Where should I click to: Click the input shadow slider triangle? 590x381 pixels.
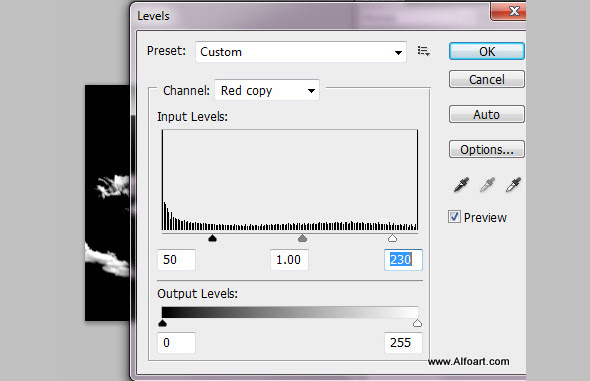213,238
